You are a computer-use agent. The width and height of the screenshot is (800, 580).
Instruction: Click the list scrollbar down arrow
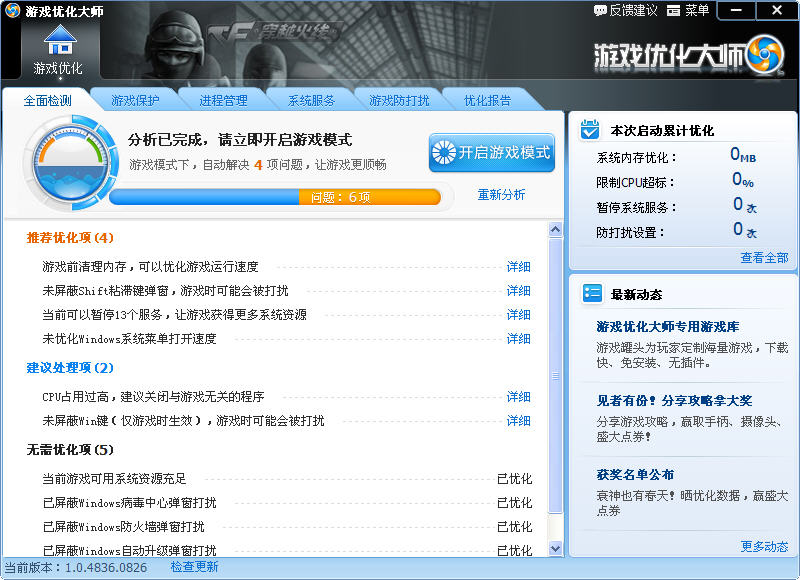(x=556, y=547)
